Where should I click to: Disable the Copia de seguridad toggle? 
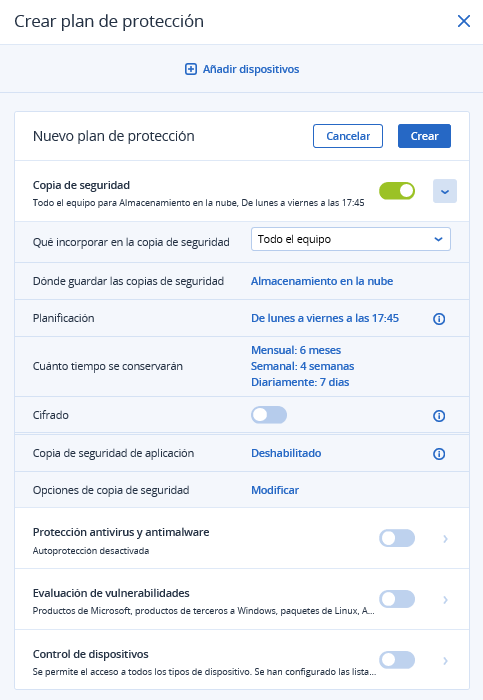pos(397,191)
